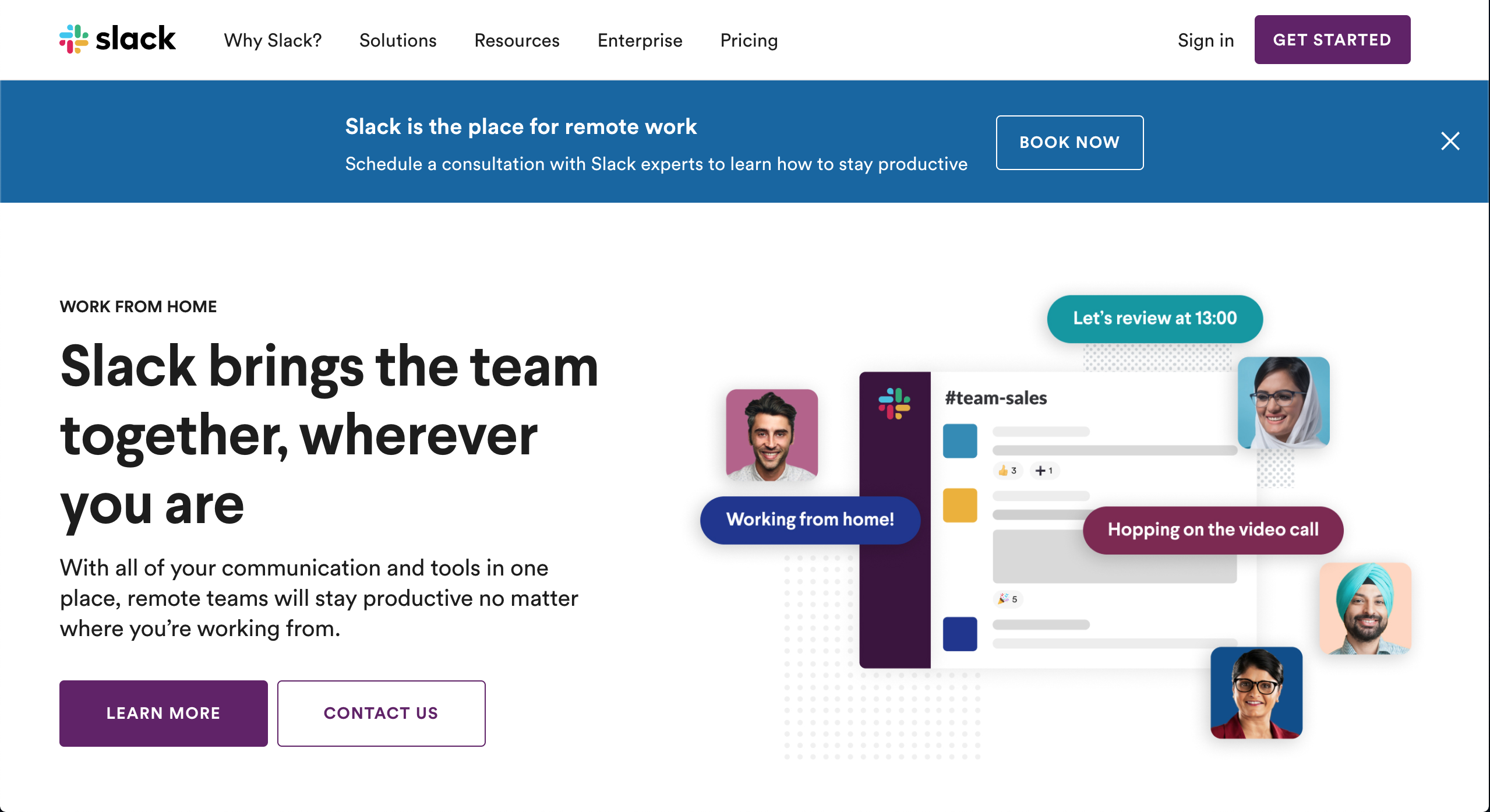The image size is (1490, 812).
Task: Expand the Solutions navigation menu
Action: [398, 40]
